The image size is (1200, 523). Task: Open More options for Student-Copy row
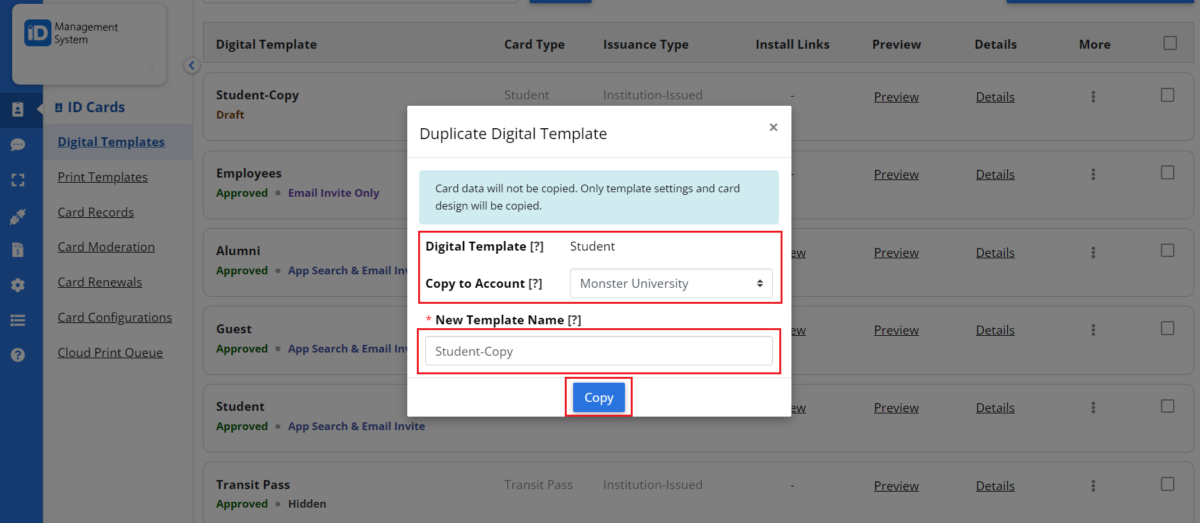point(1093,96)
